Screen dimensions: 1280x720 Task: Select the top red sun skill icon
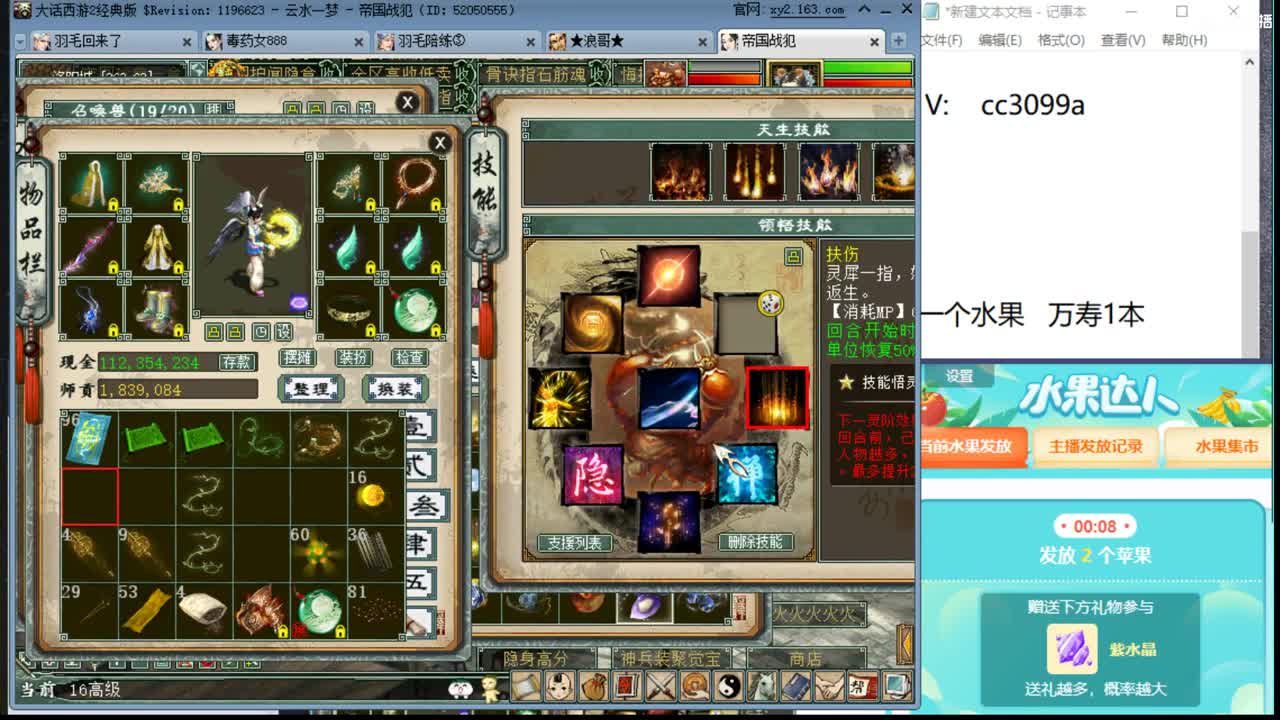tap(669, 276)
